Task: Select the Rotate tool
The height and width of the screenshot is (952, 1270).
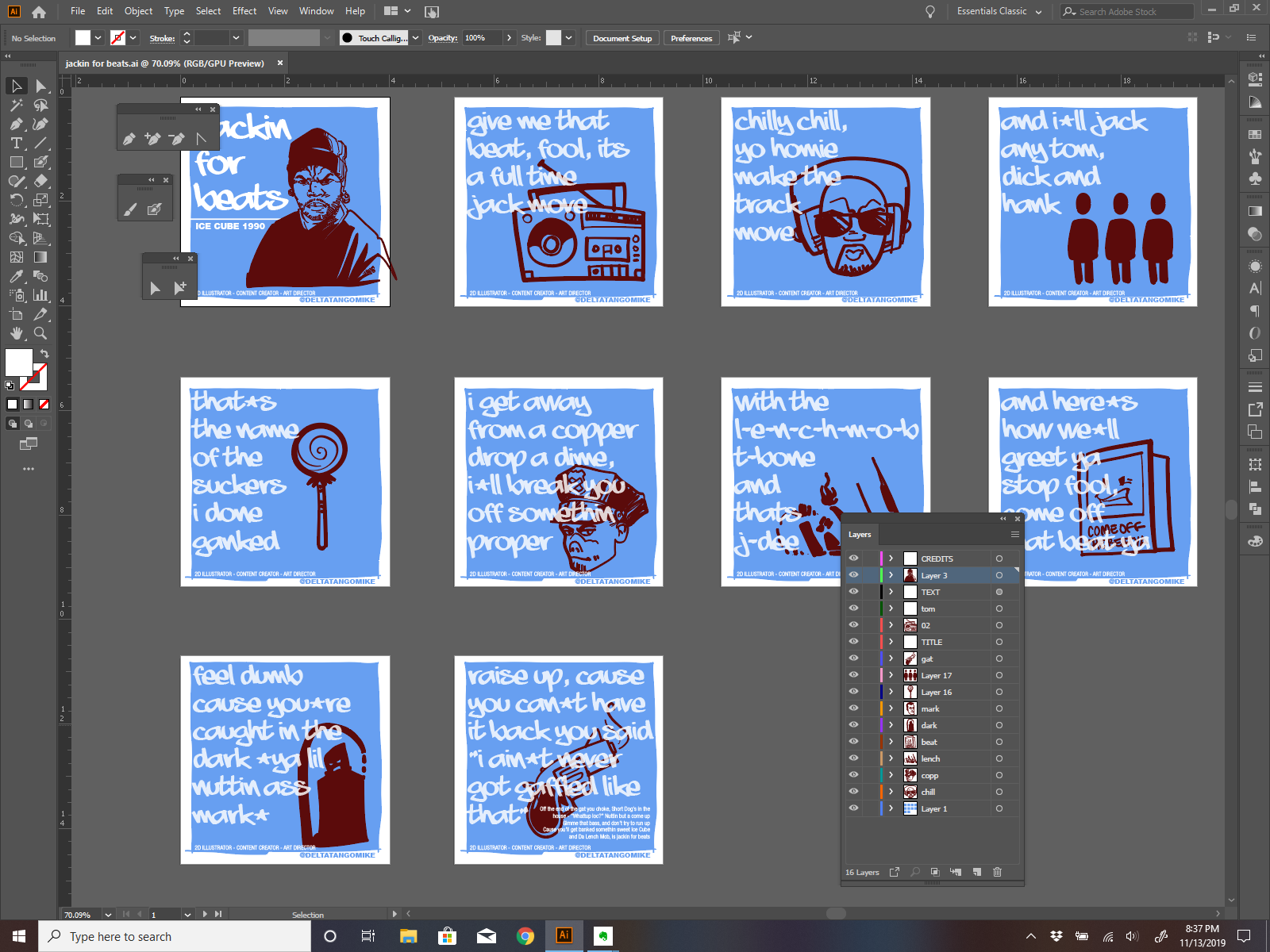Action: pyautogui.click(x=16, y=200)
